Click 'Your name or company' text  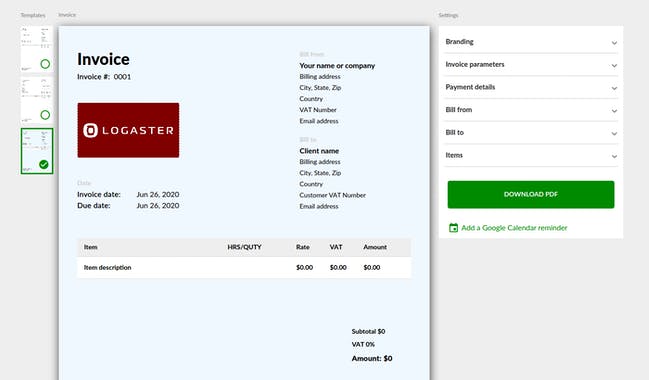(x=337, y=66)
